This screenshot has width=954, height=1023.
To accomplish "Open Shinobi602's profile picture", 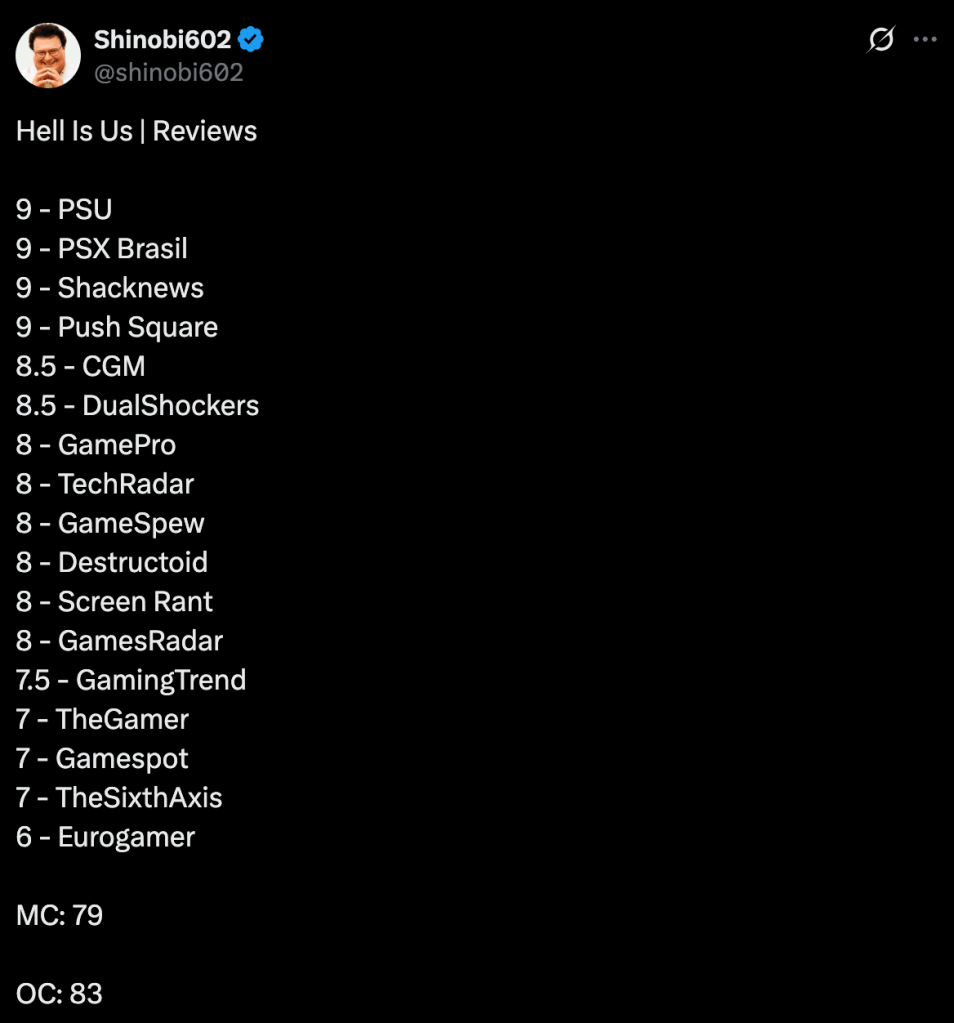I will click(x=48, y=56).
